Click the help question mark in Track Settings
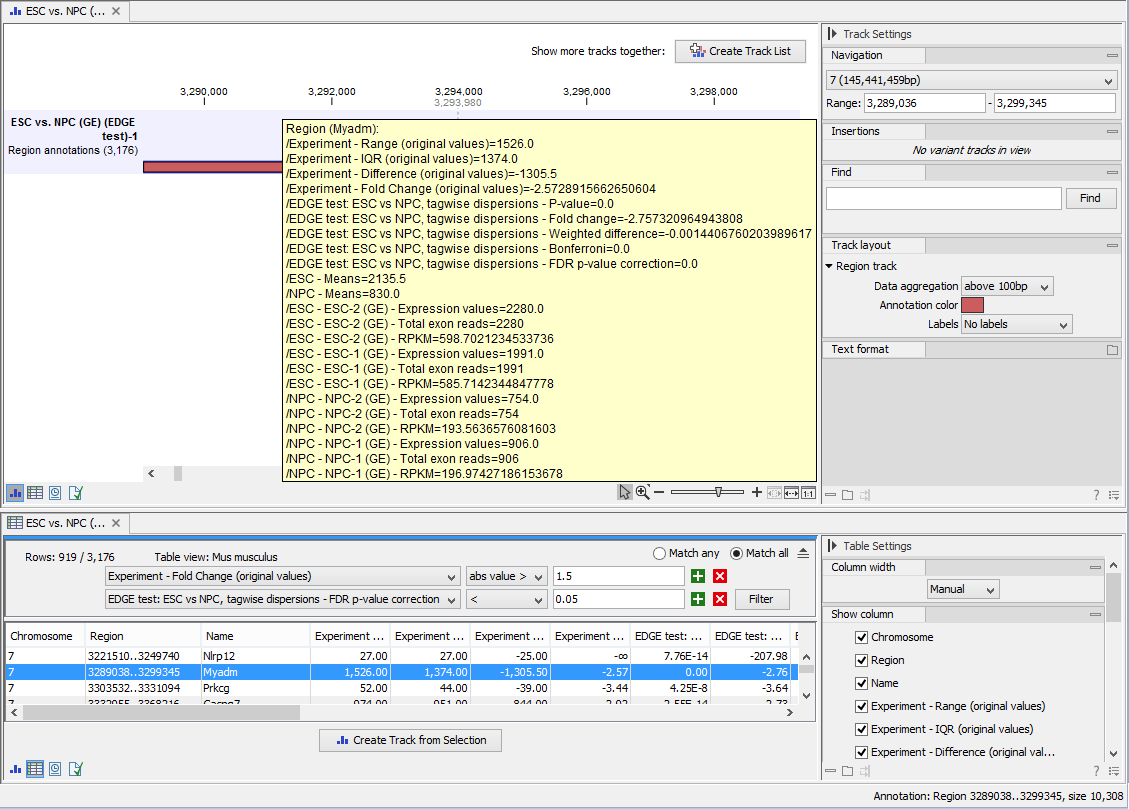The image size is (1129, 809). coord(1097,493)
